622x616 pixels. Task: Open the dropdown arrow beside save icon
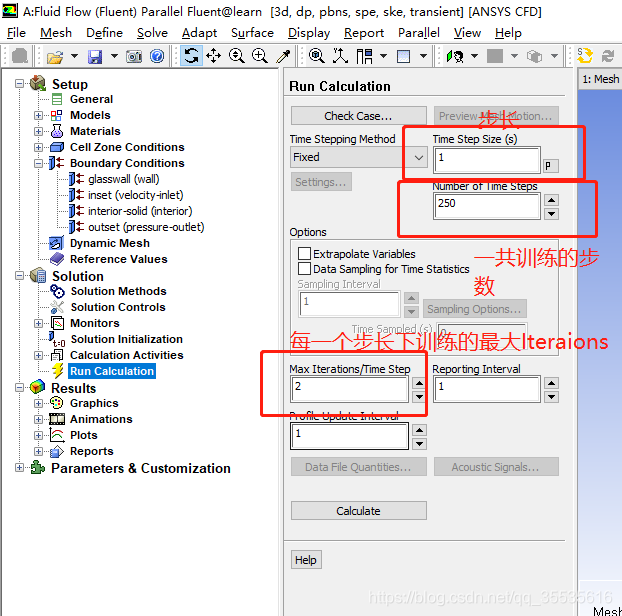click(114, 56)
